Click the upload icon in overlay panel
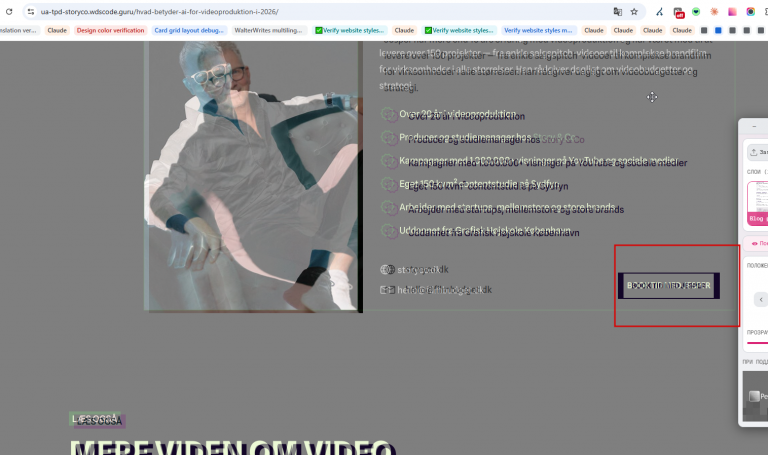Image resolution: width=768 pixels, height=455 pixels. [754, 152]
